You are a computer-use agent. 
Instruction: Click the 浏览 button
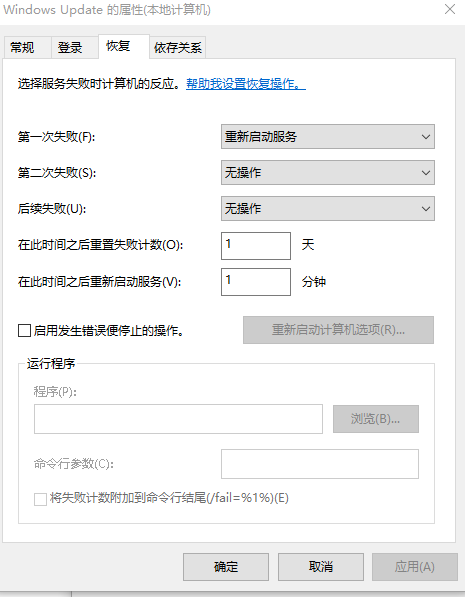376,419
